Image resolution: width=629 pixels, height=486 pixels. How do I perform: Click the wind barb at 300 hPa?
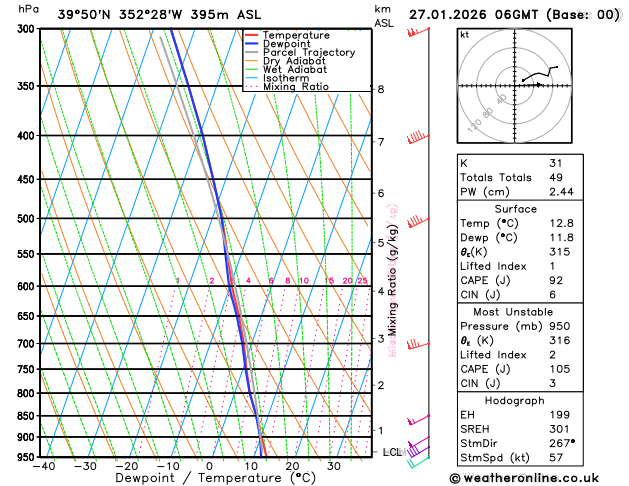point(418,32)
